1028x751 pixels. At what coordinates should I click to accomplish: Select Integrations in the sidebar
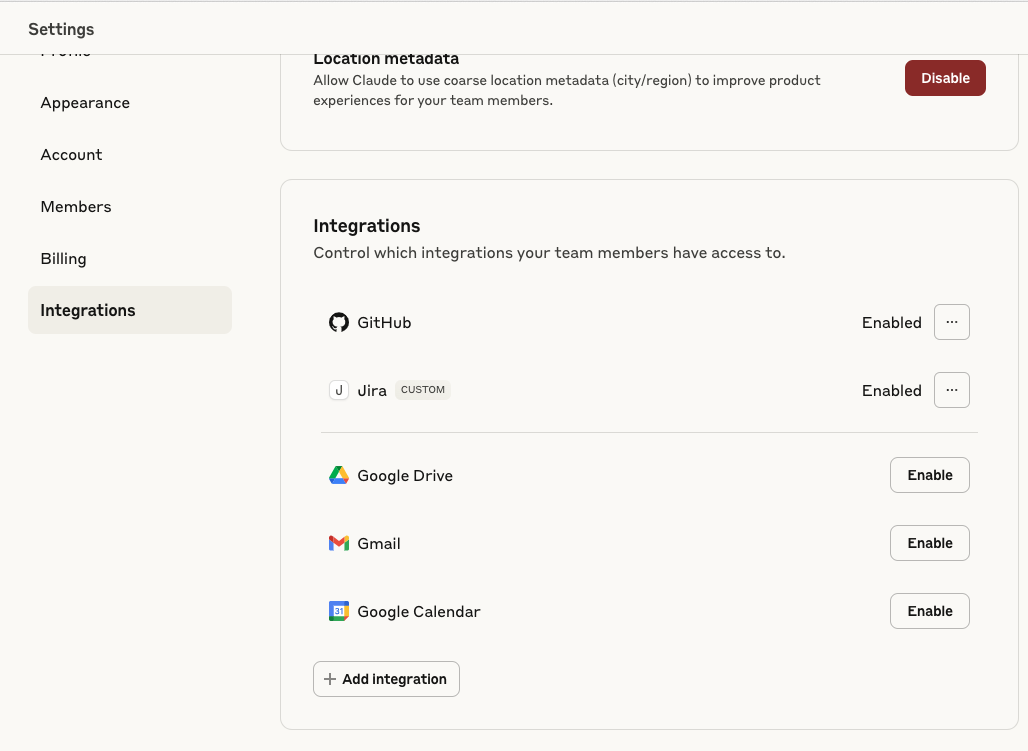tap(88, 310)
